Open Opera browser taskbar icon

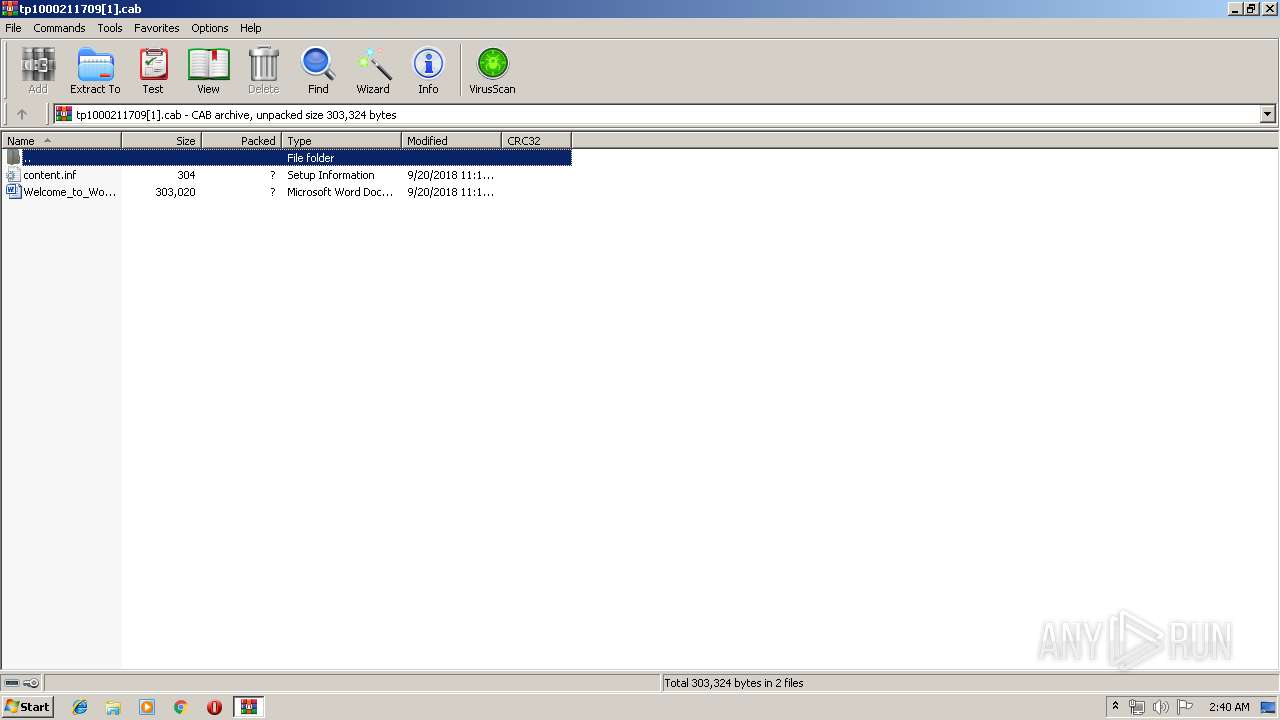214,707
